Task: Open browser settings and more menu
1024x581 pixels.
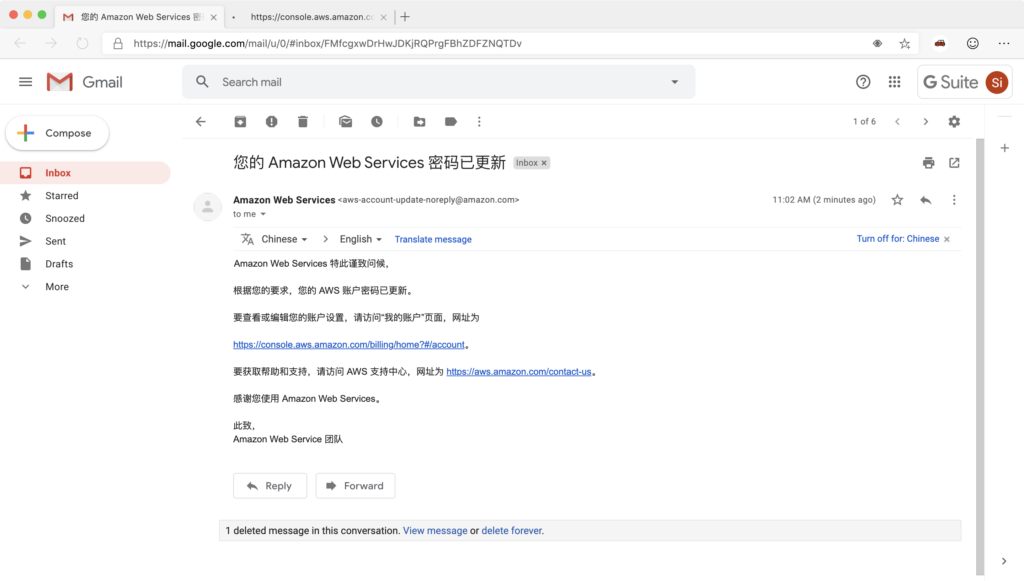Action: coord(1004,44)
